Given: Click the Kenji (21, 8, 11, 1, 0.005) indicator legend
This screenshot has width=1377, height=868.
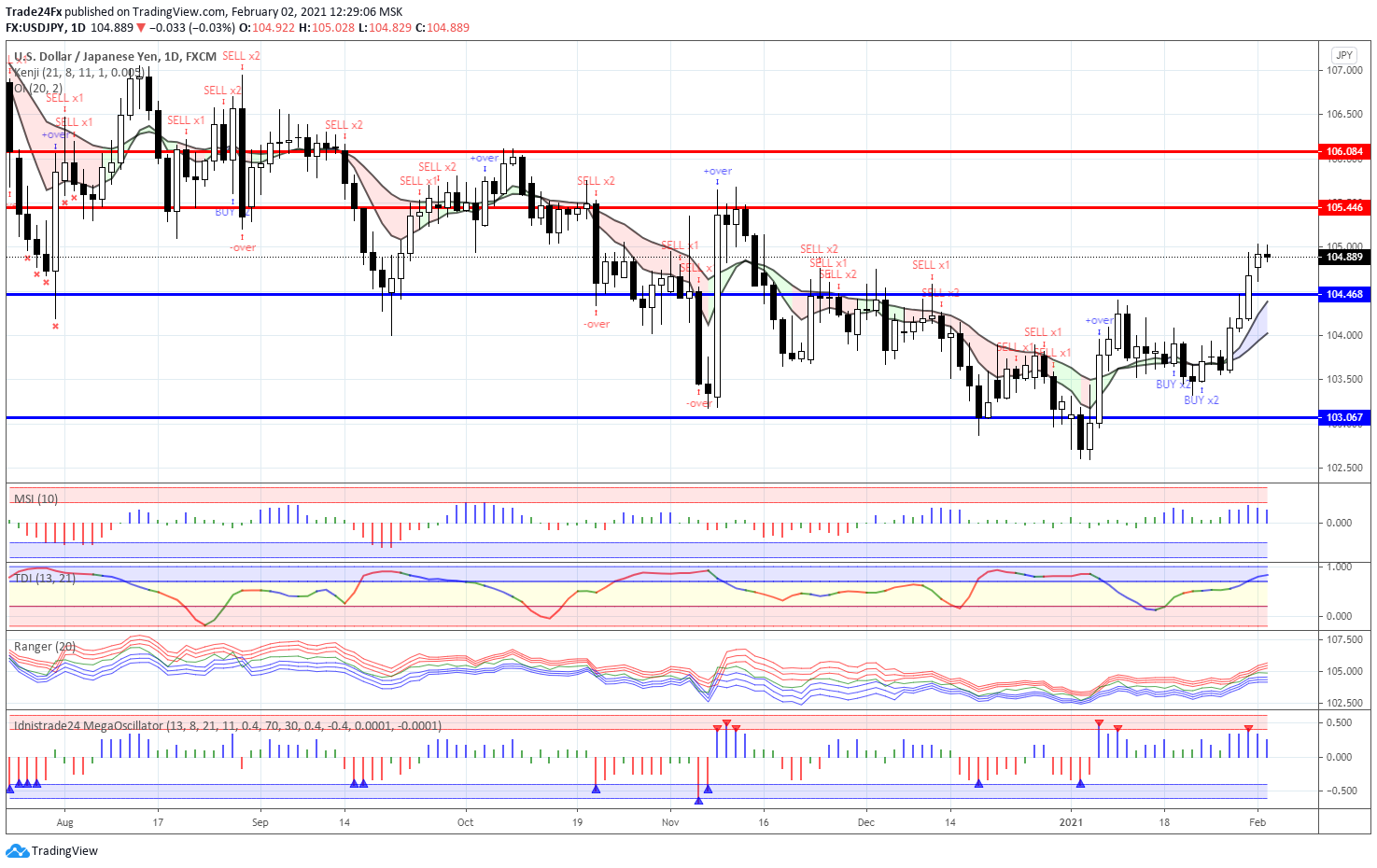Looking at the screenshot, I should point(78,72).
